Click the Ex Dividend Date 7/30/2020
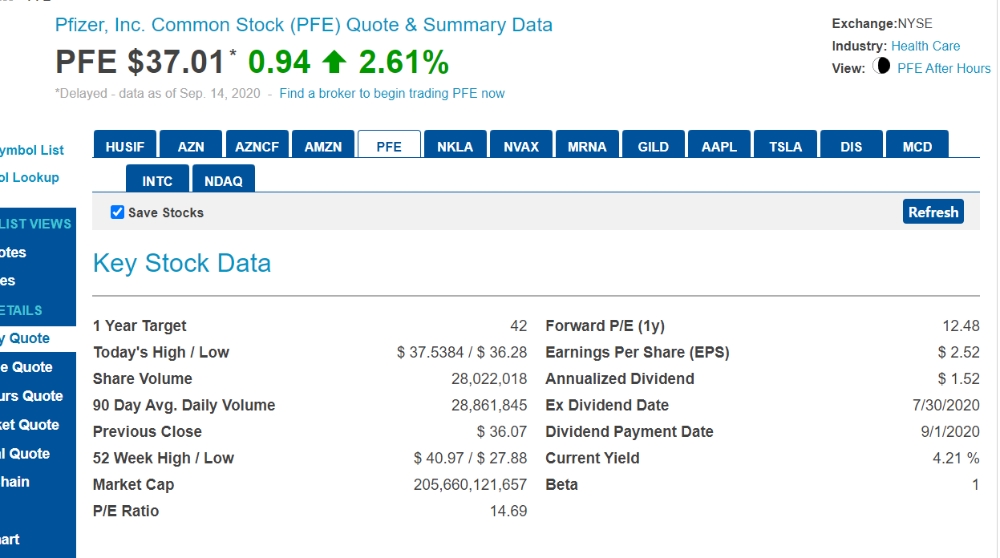 tap(946, 405)
